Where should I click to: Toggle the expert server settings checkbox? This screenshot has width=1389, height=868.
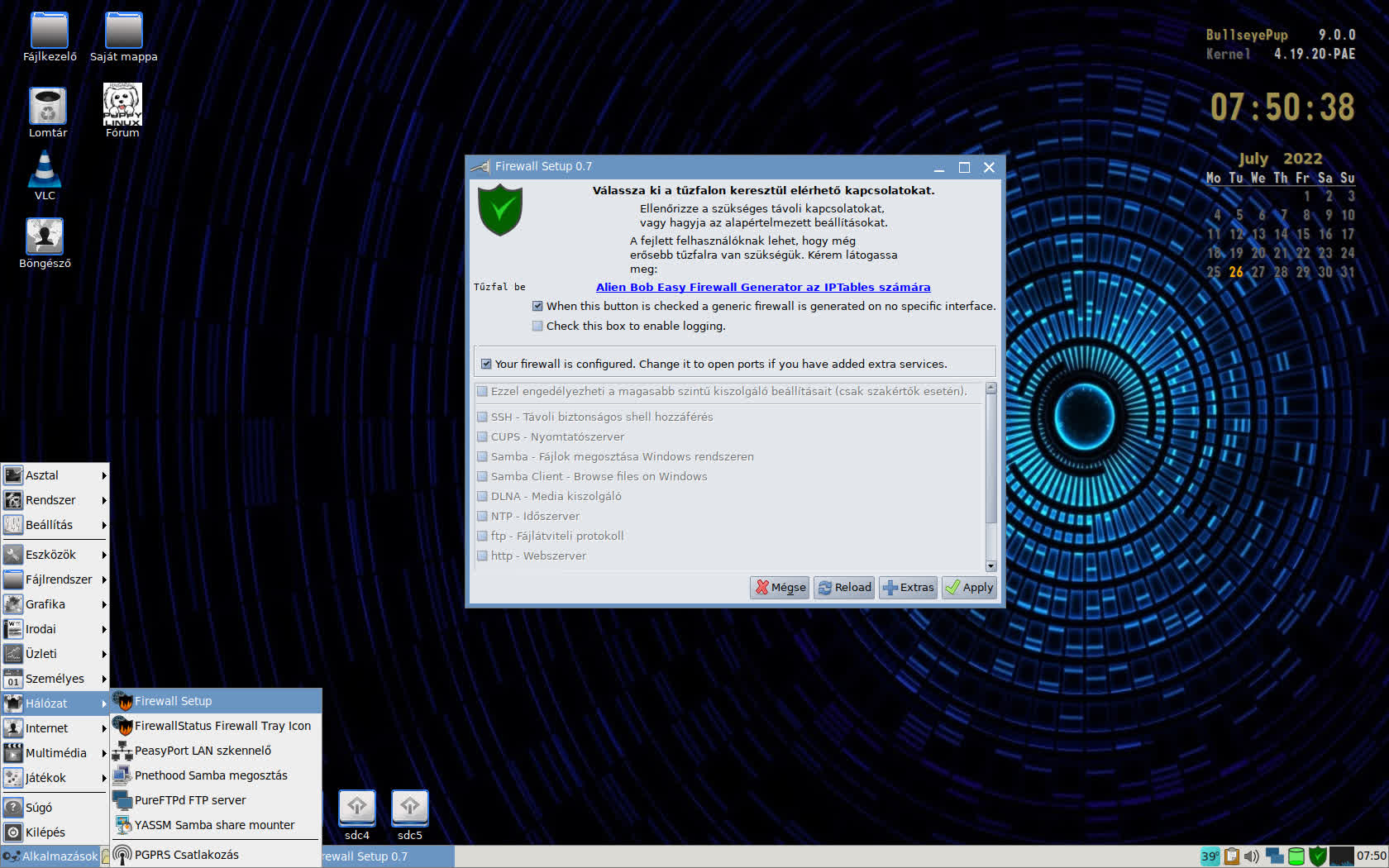click(x=482, y=391)
